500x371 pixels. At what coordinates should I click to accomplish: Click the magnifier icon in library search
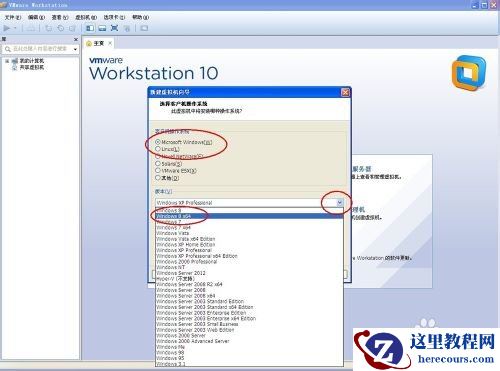click(8, 49)
